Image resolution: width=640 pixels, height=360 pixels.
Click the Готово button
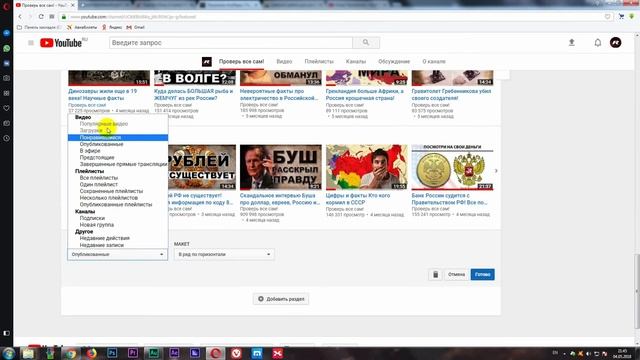tap(482, 274)
